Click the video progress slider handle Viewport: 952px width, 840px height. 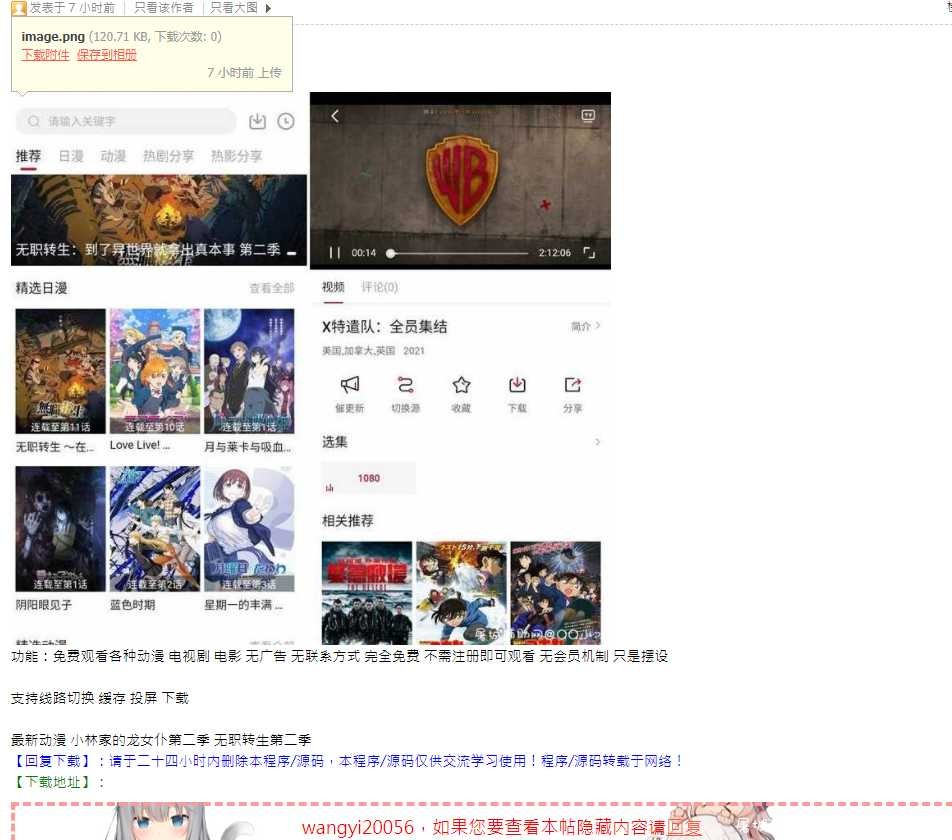coord(391,253)
